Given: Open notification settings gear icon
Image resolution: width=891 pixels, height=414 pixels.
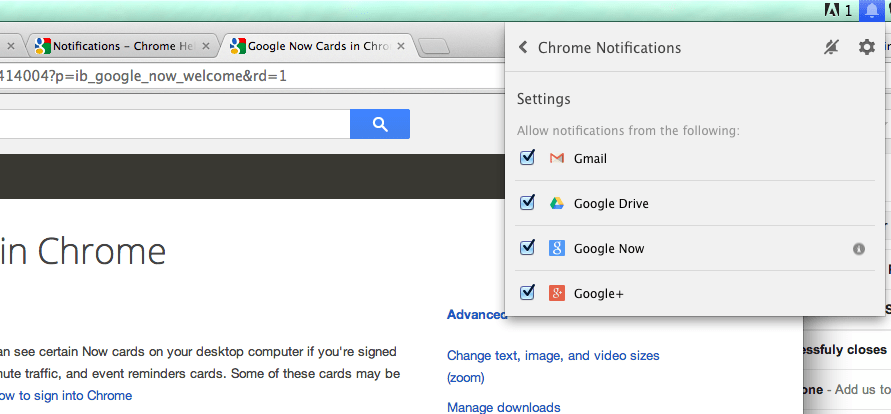Looking at the screenshot, I should click(x=866, y=48).
